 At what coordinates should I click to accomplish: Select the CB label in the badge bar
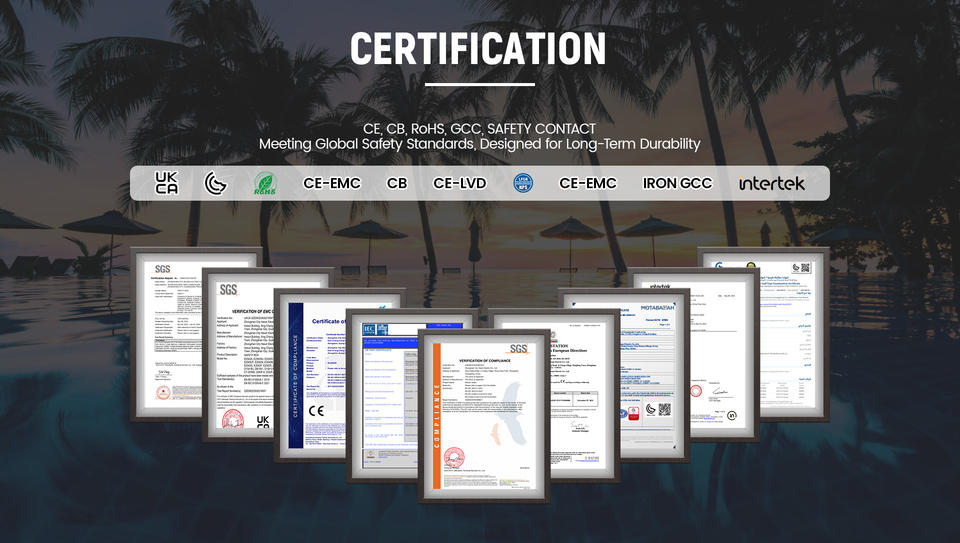click(397, 183)
